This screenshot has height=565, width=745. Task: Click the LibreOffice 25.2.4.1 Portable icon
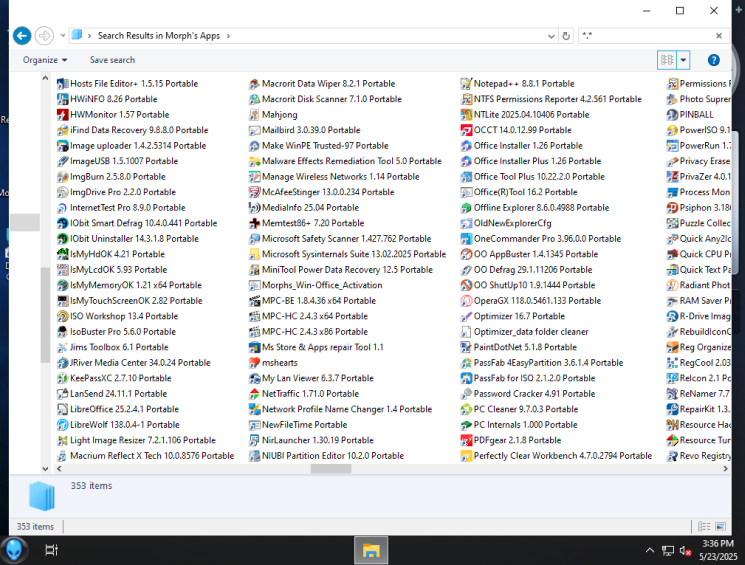[62, 409]
